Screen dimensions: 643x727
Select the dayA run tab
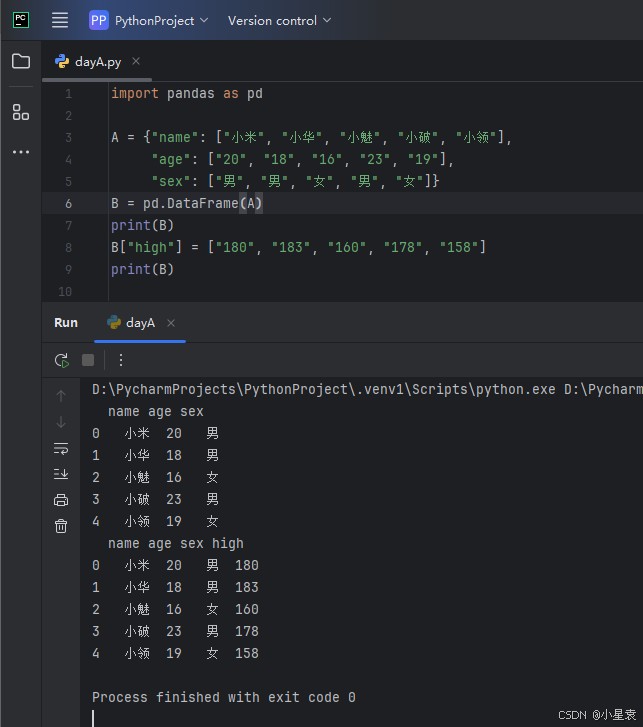[139, 323]
